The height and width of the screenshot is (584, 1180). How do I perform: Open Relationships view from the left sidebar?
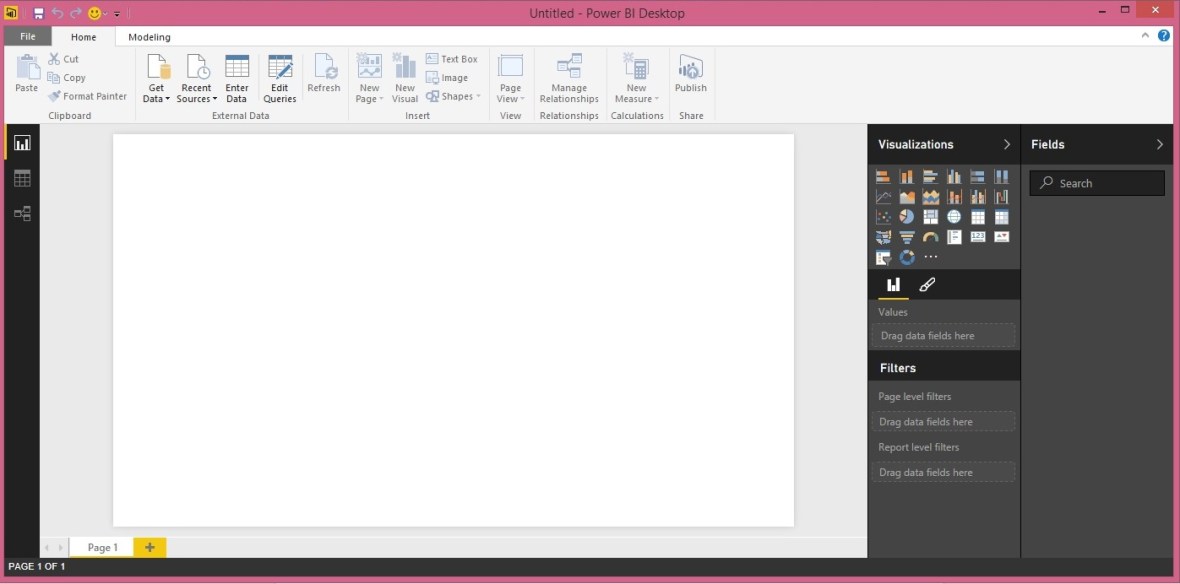(22, 213)
